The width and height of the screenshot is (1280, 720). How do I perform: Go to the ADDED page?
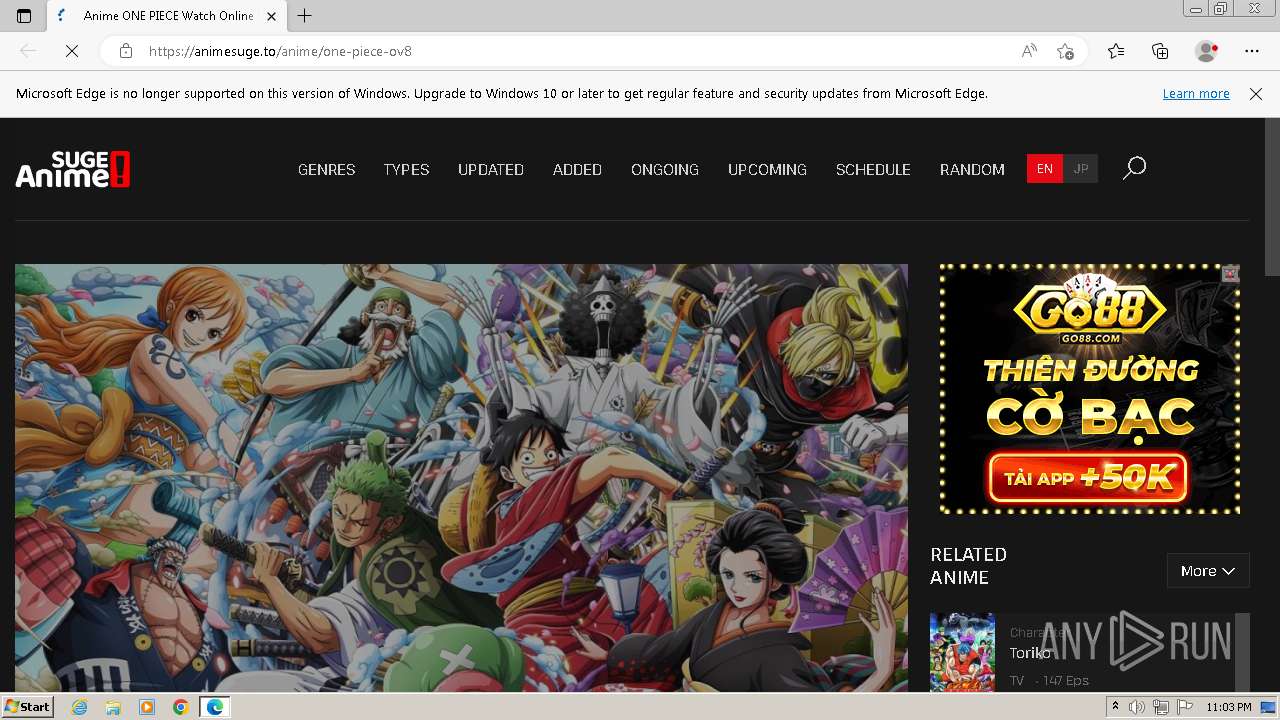[x=577, y=170]
